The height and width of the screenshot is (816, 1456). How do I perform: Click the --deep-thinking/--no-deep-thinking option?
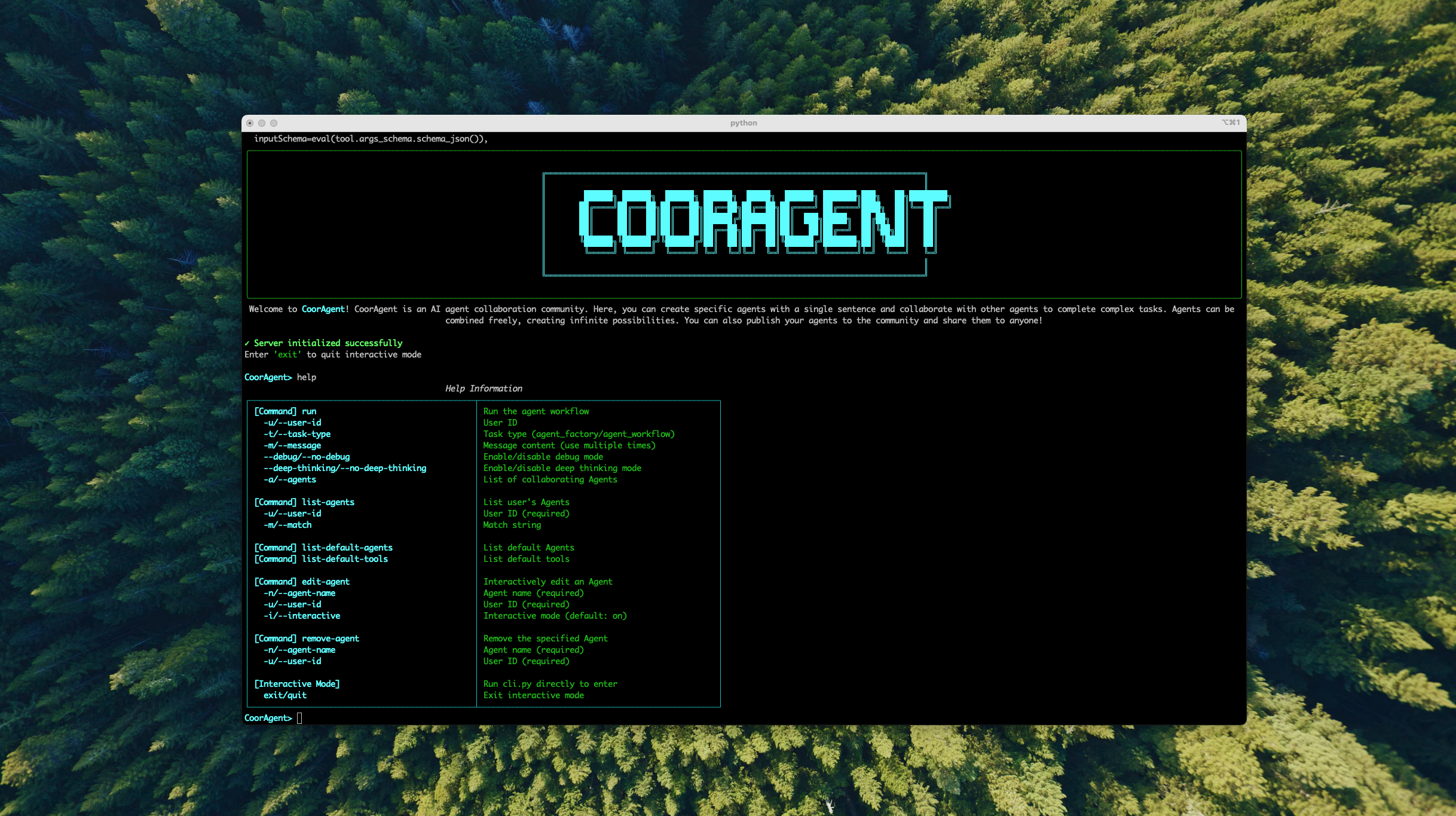click(345, 468)
